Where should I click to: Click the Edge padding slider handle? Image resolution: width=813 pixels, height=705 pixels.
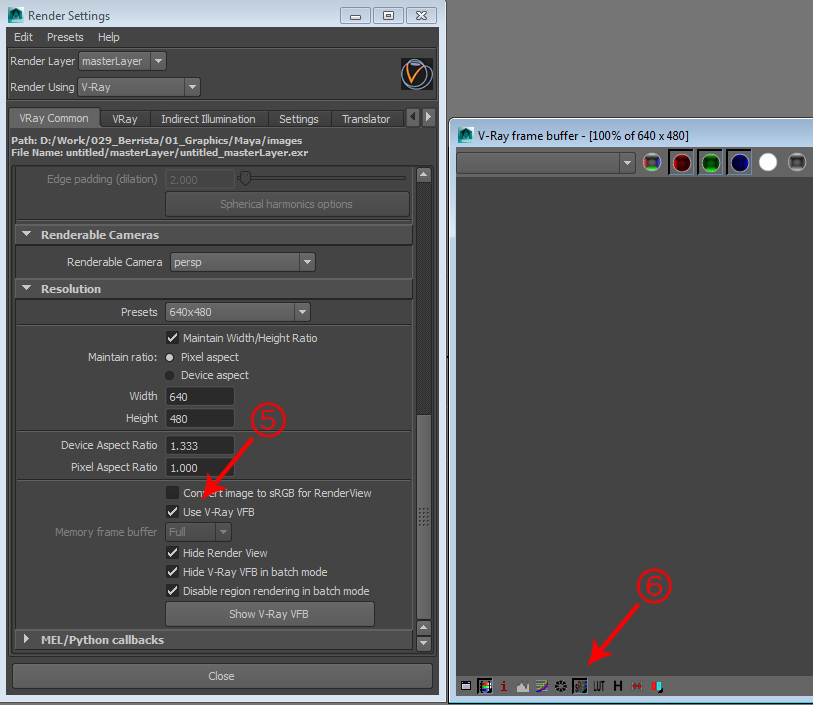tap(245, 179)
